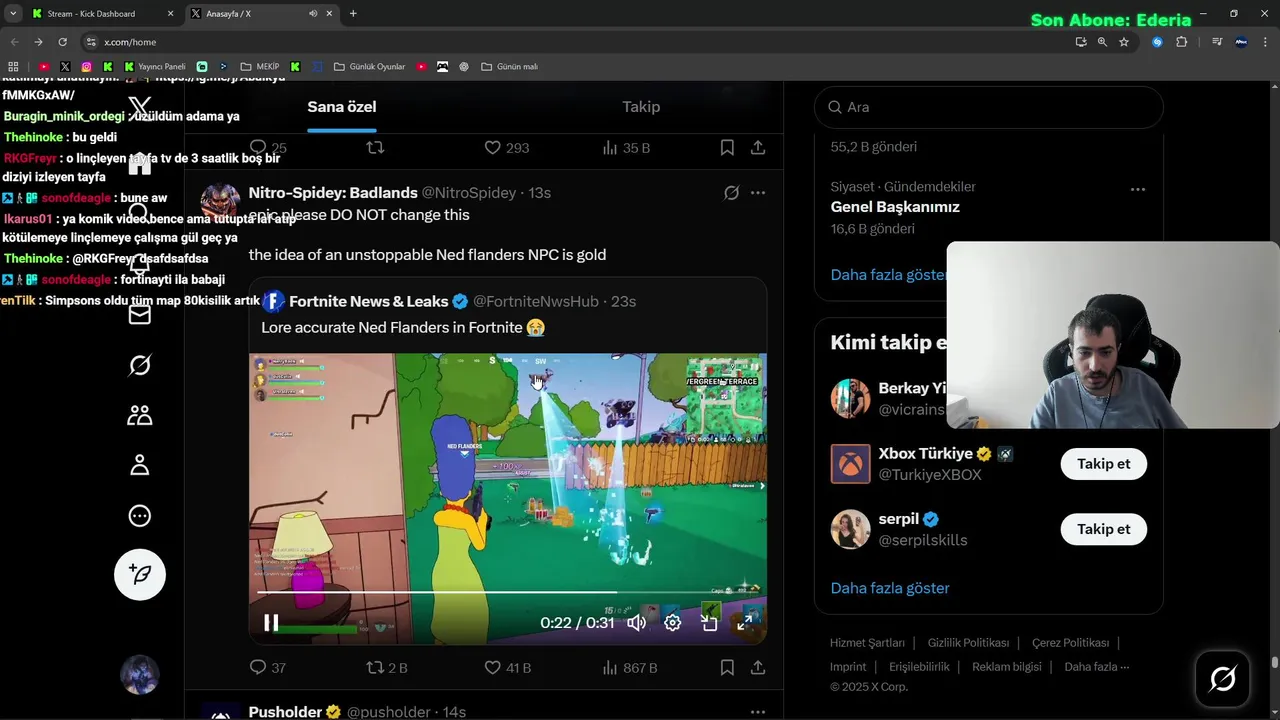This screenshot has width=1280, height=720.
Task: Follow serpil with Takip et
Action: 1103,529
